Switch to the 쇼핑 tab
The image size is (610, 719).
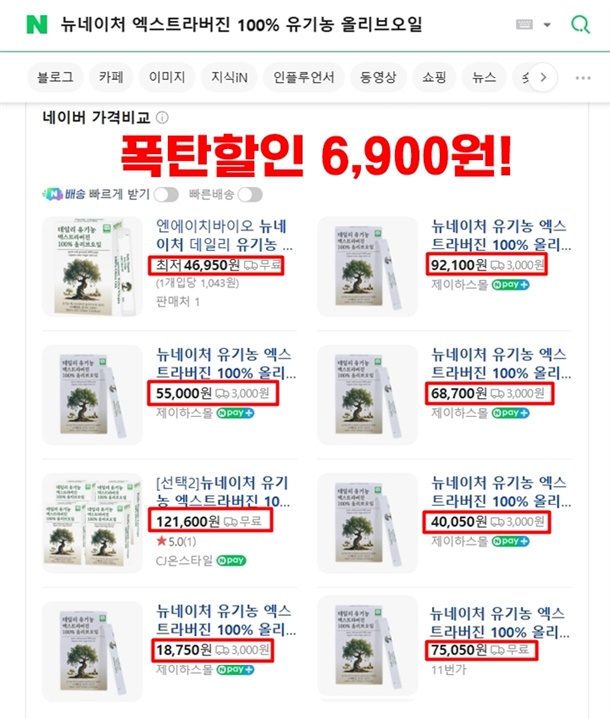coord(434,77)
